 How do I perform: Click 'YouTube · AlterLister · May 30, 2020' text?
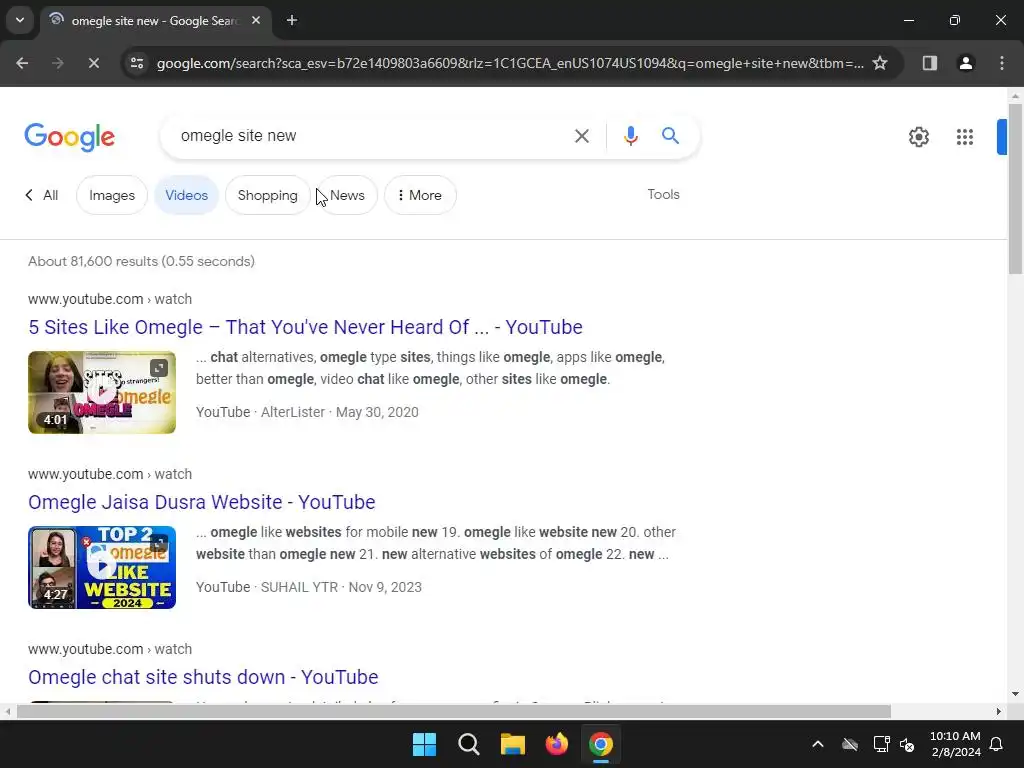[307, 412]
